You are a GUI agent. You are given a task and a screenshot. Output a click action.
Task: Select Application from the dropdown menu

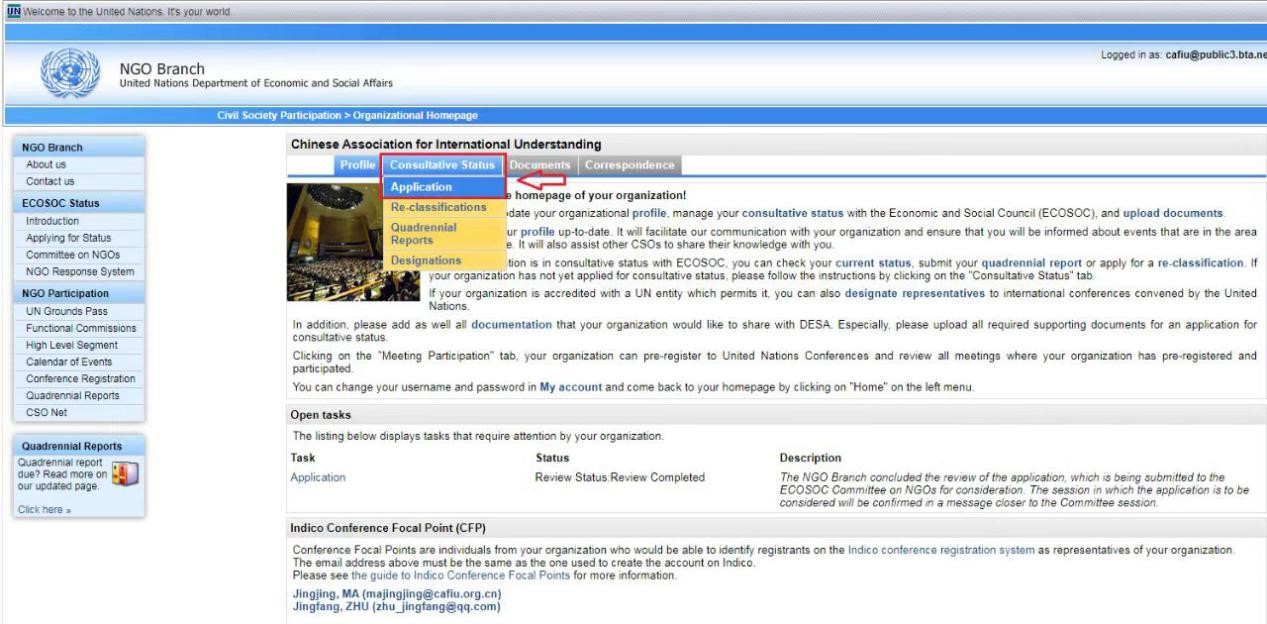tap(443, 187)
